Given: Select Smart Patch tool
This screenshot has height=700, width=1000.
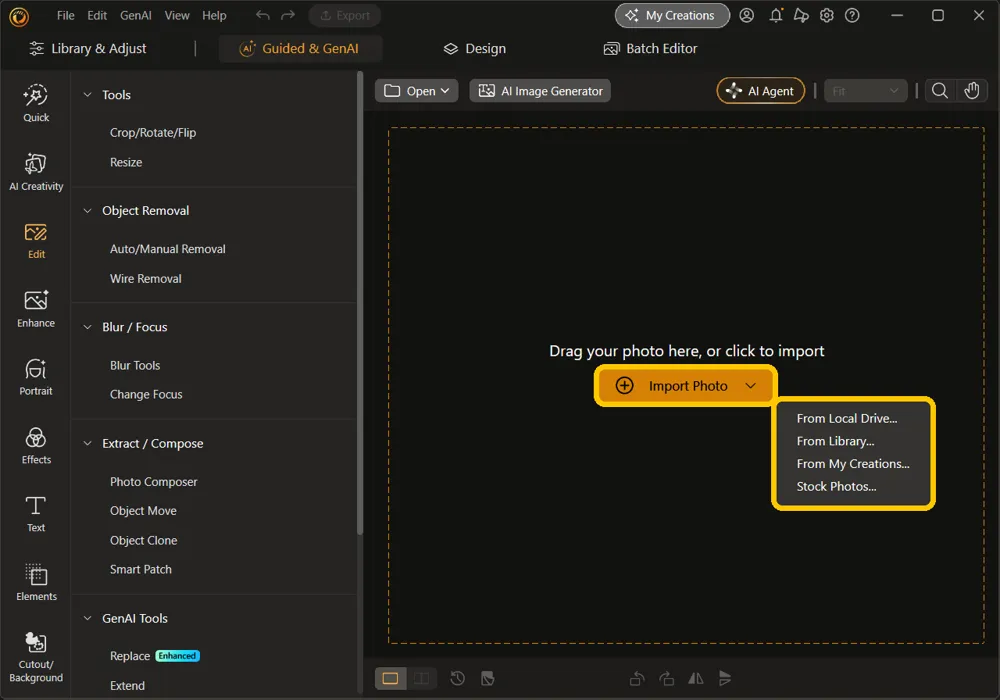Looking at the screenshot, I should point(141,569).
